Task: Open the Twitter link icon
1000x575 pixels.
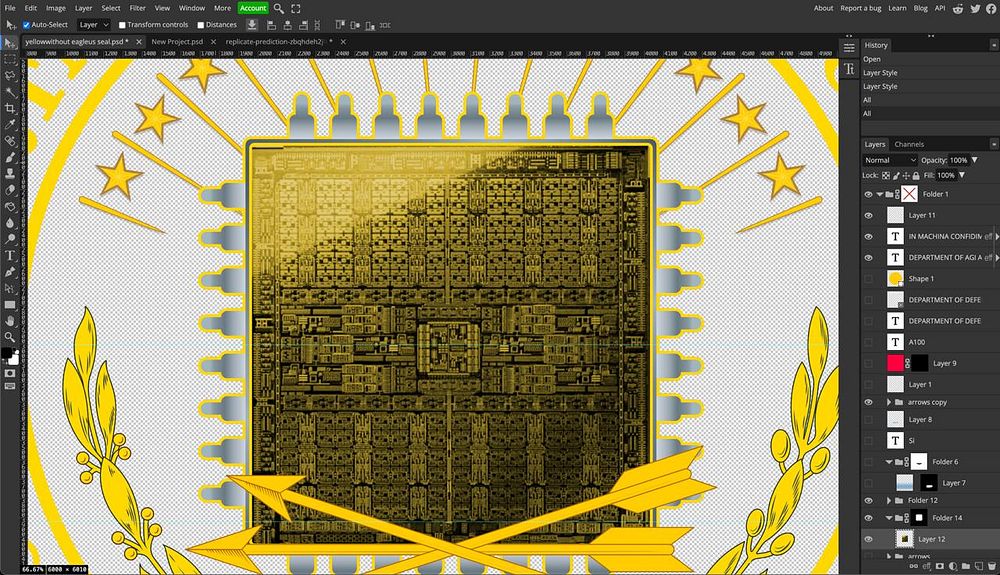Action: click(975, 8)
